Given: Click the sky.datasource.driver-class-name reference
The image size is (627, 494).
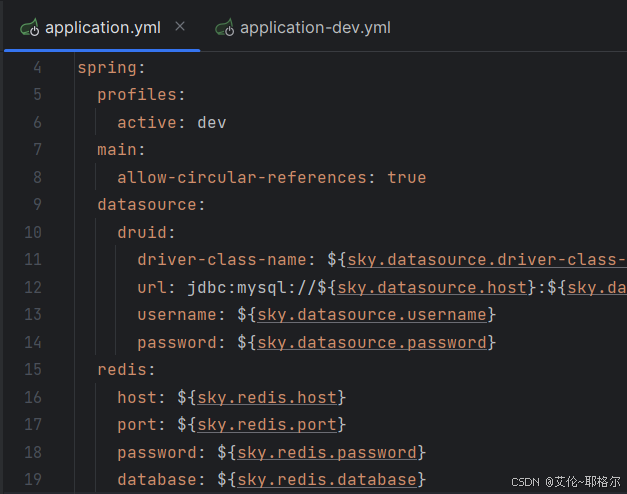Looking at the screenshot, I should [487, 260].
